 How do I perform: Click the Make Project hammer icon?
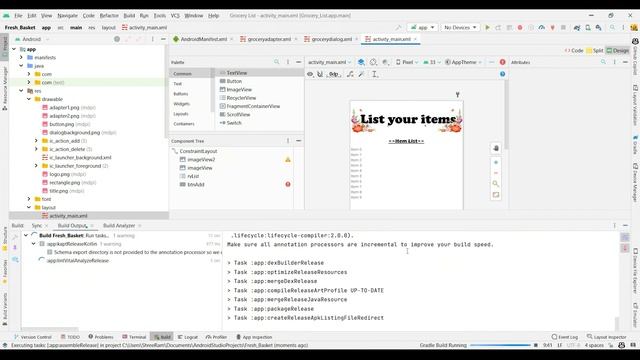point(398,27)
